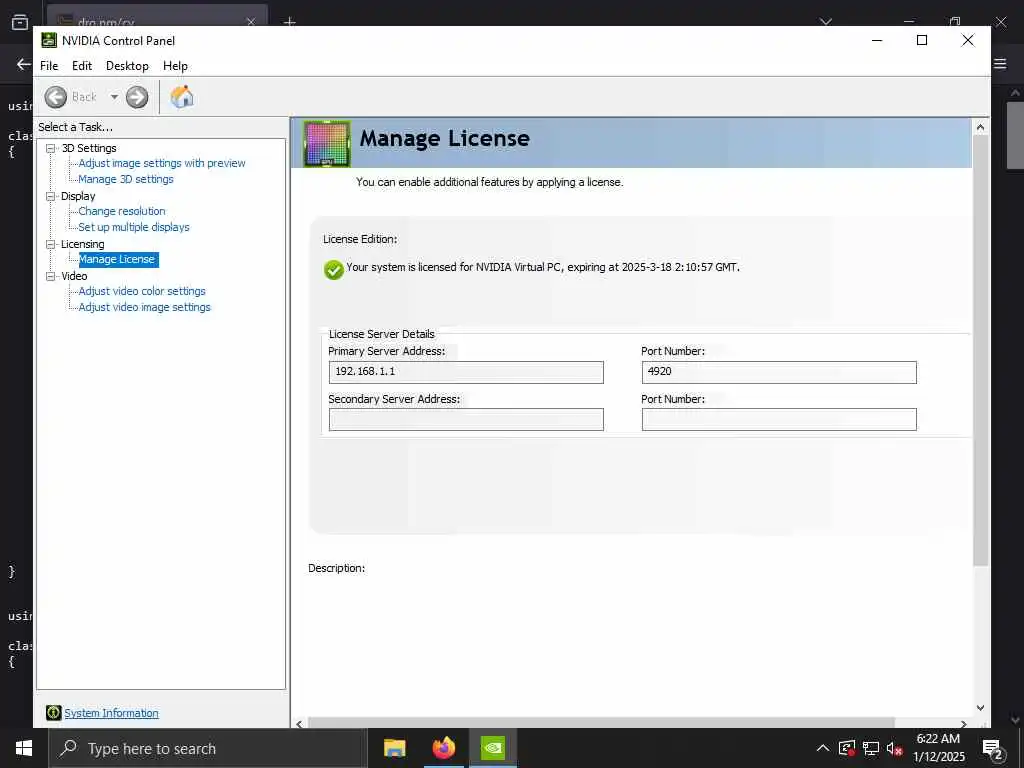This screenshot has width=1024, height=768.
Task: Add new tab in background window
Action: pos(290,22)
